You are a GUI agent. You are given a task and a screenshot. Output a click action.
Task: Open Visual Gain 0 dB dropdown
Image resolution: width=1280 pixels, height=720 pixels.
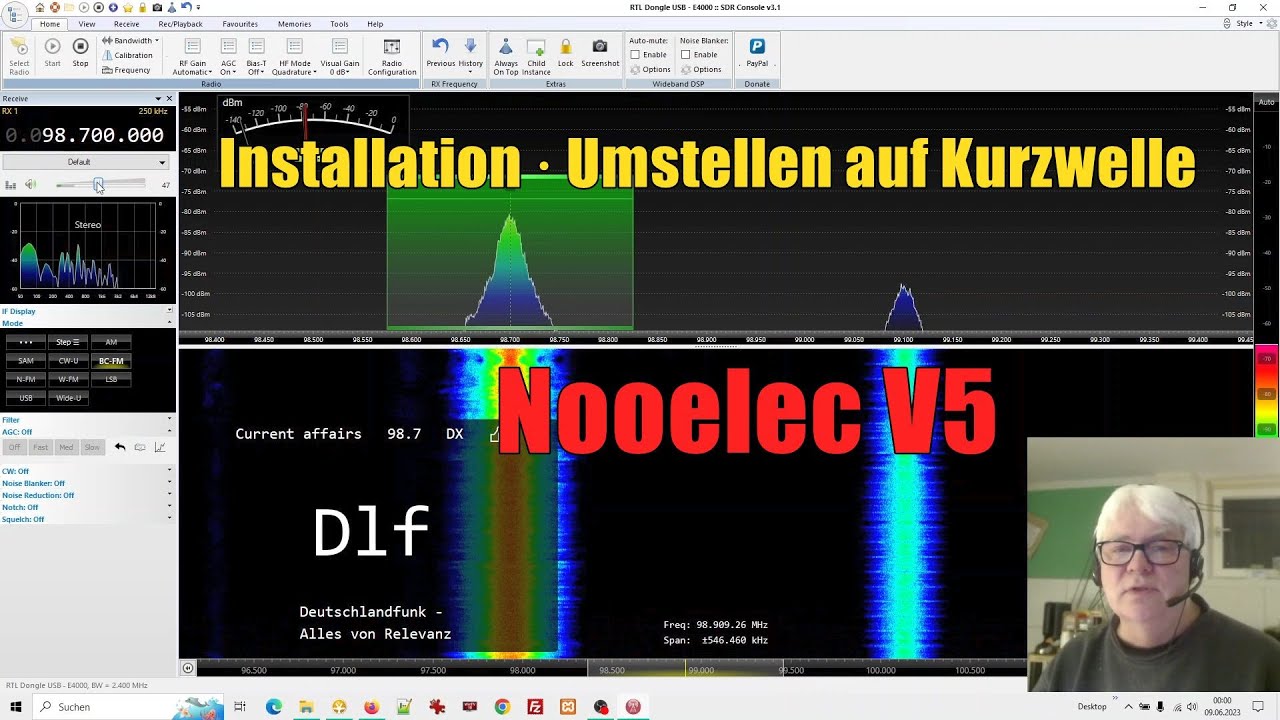(340, 57)
